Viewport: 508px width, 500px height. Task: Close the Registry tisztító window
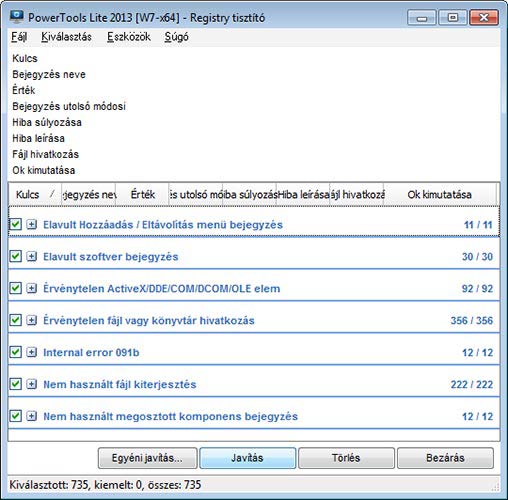point(484,17)
